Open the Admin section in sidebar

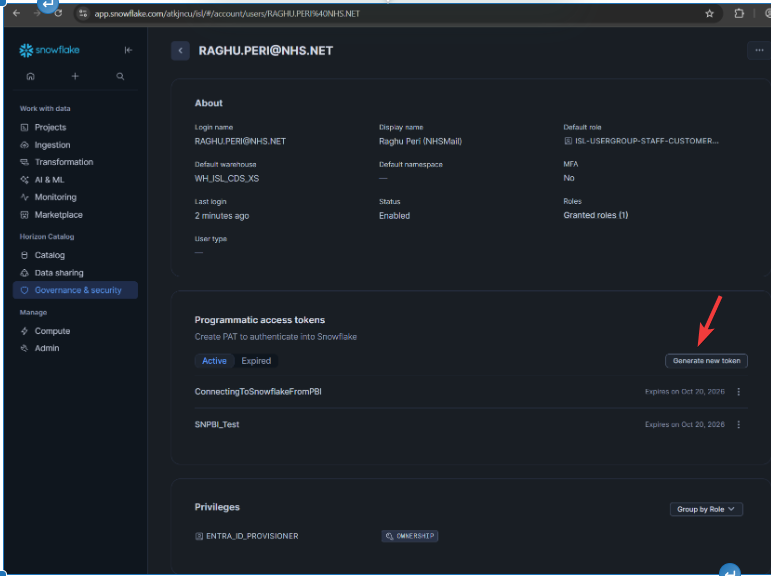[47, 348]
